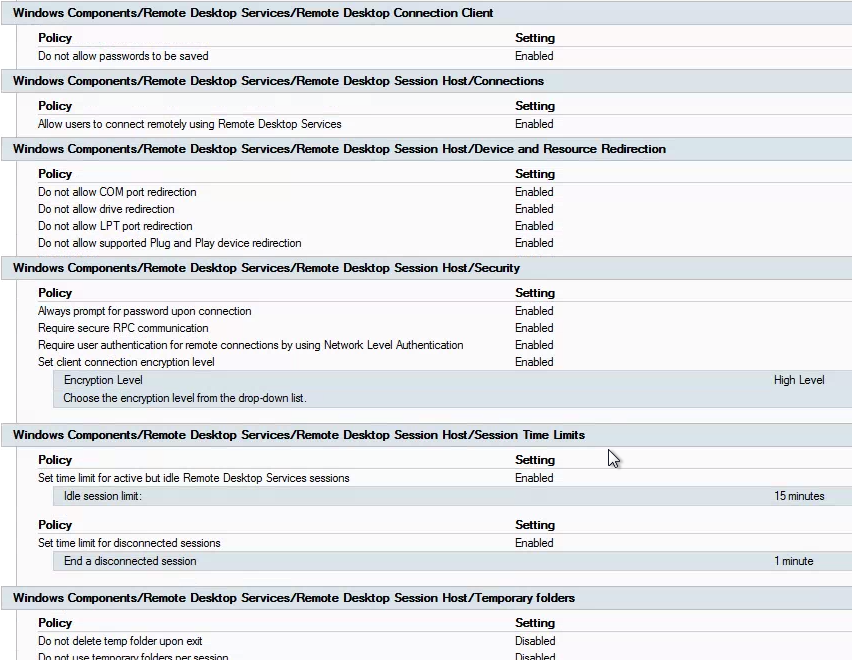Click the Disabled setting for temp folder deletion
This screenshot has height=660, width=852.
(x=535, y=641)
